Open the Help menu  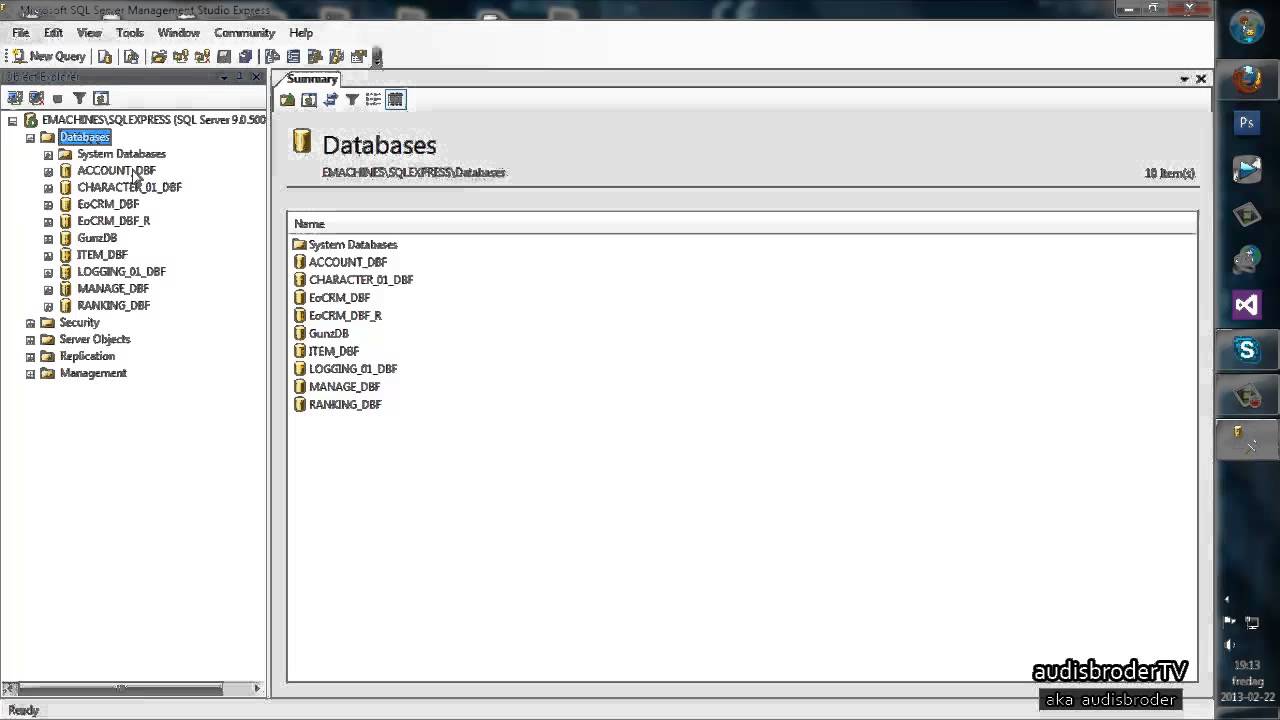[x=301, y=33]
